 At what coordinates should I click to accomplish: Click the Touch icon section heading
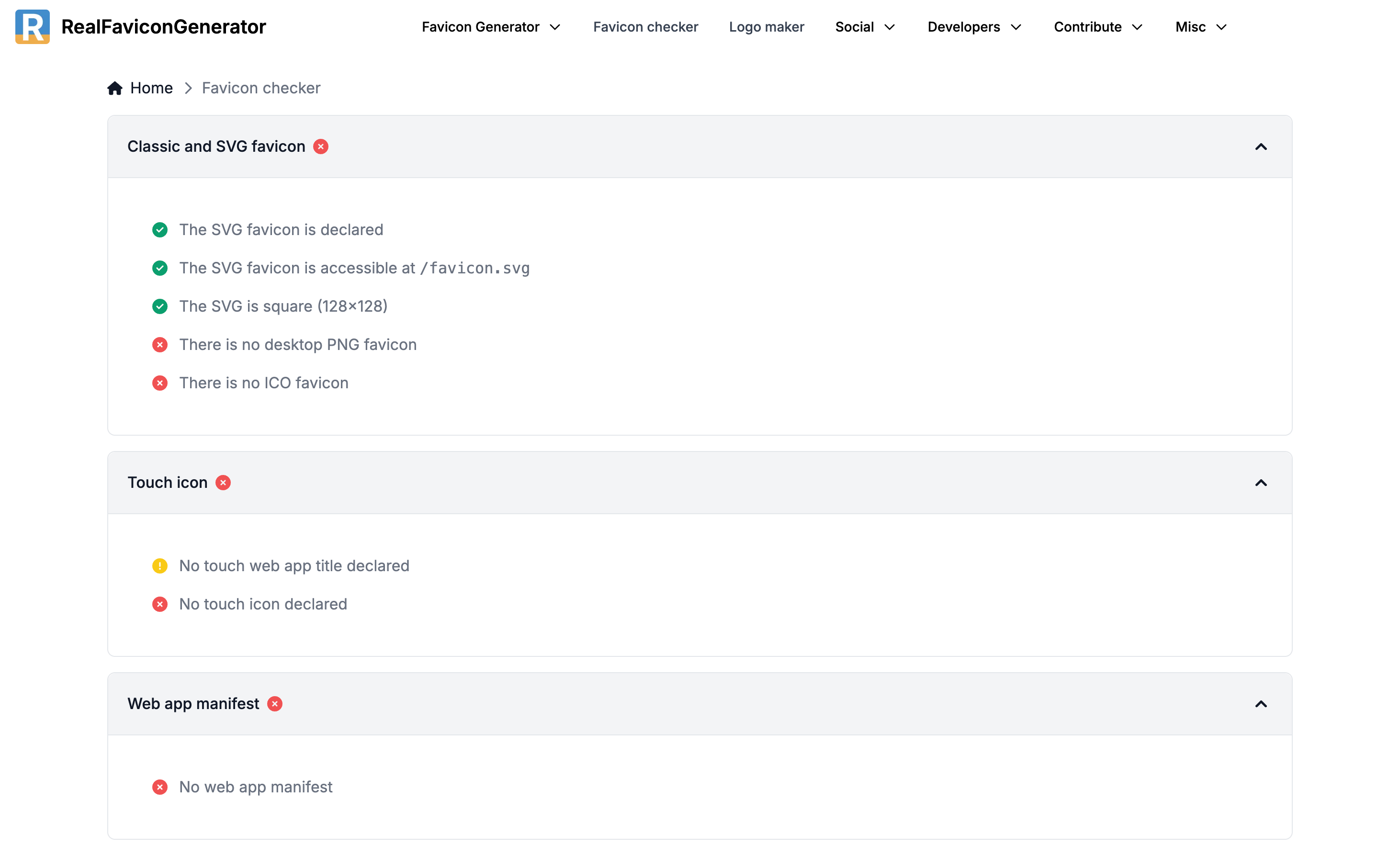pyautogui.click(x=167, y=483)
